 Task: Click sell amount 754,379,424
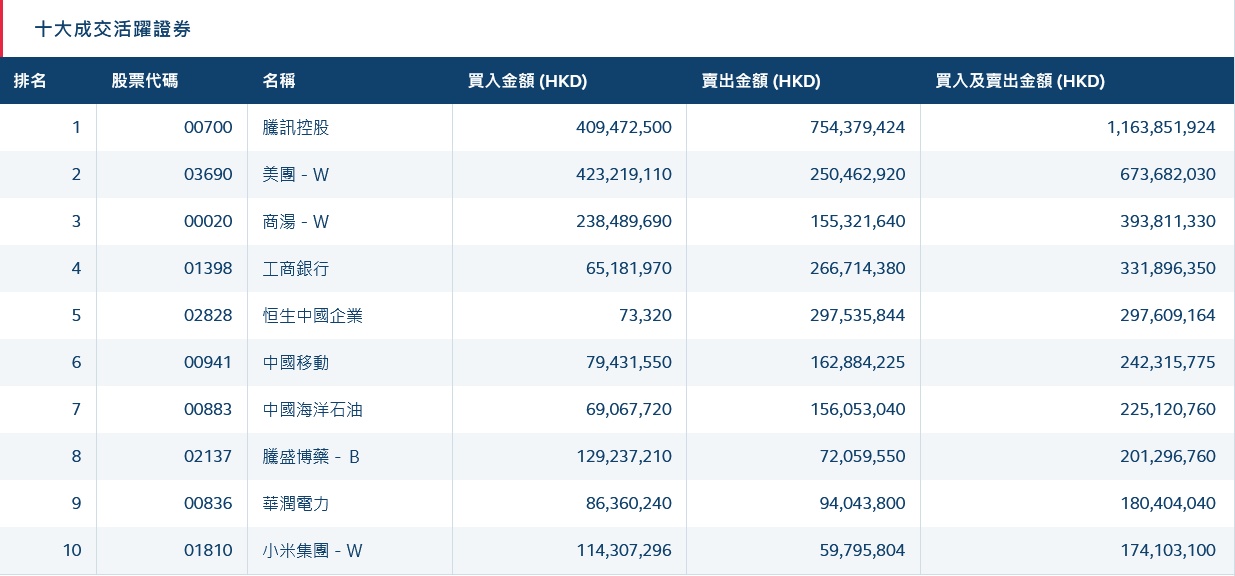pyautogui.click(x=858, y=127)
